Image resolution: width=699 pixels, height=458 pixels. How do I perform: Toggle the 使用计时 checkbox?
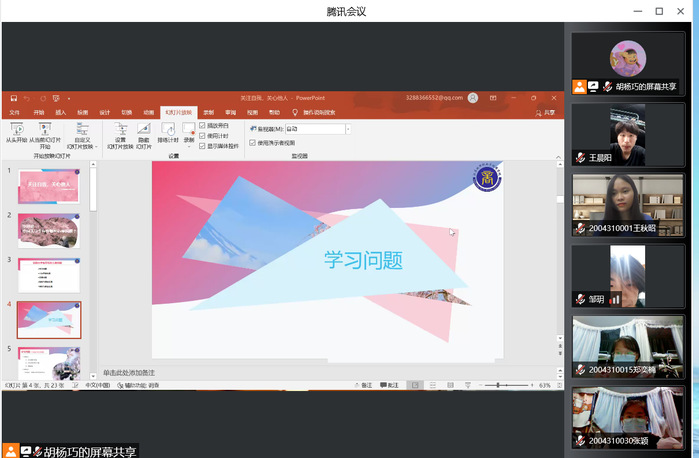(202, 135)
